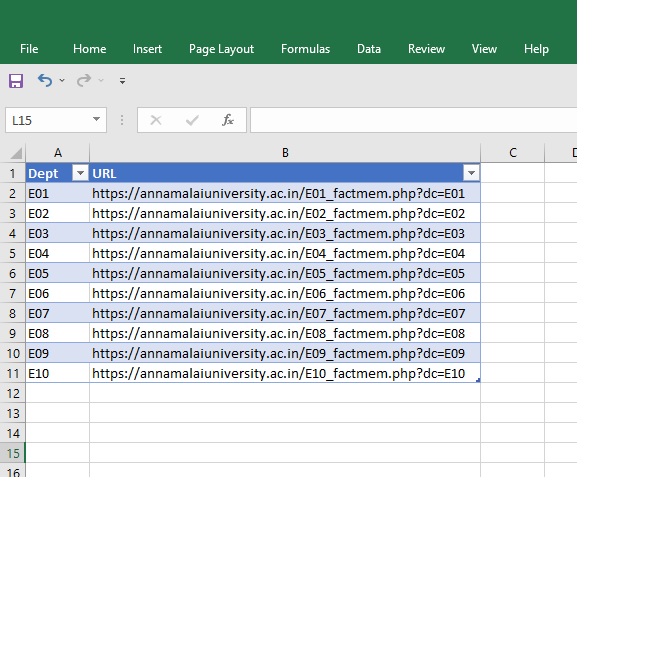Select cell containing E03
Viewport: 646px width, 649px height.
[x=57, y=233]
